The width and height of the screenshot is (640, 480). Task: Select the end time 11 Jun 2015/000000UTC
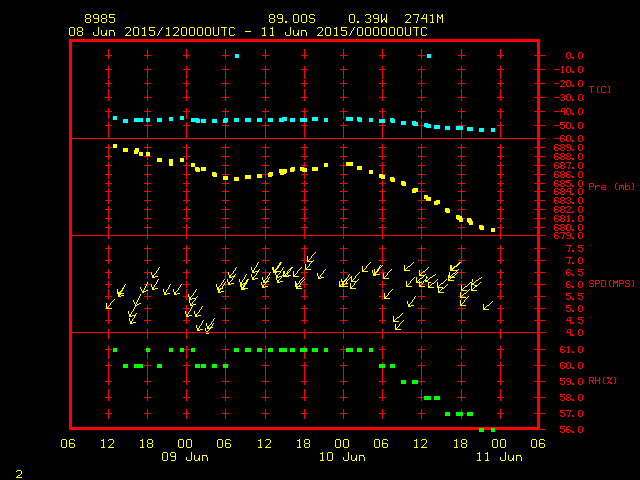[x=344, y=32]
